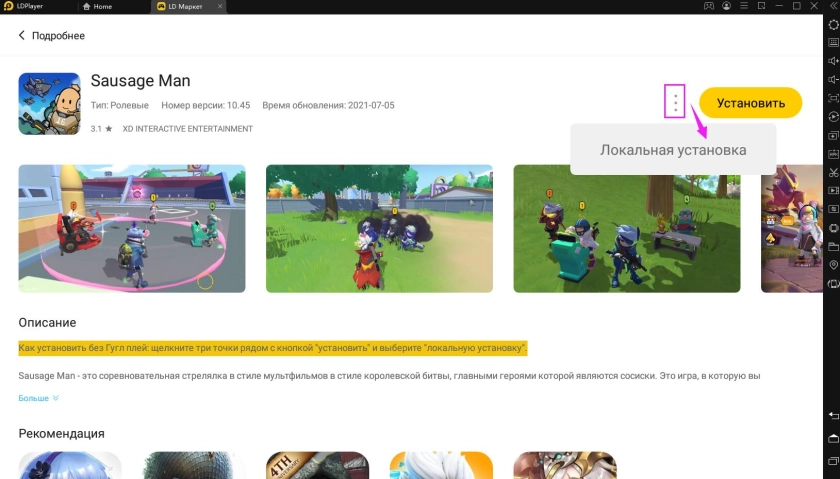
Task: Click Время обновления: 2021-07-05 text
Action: click(328, 106)
